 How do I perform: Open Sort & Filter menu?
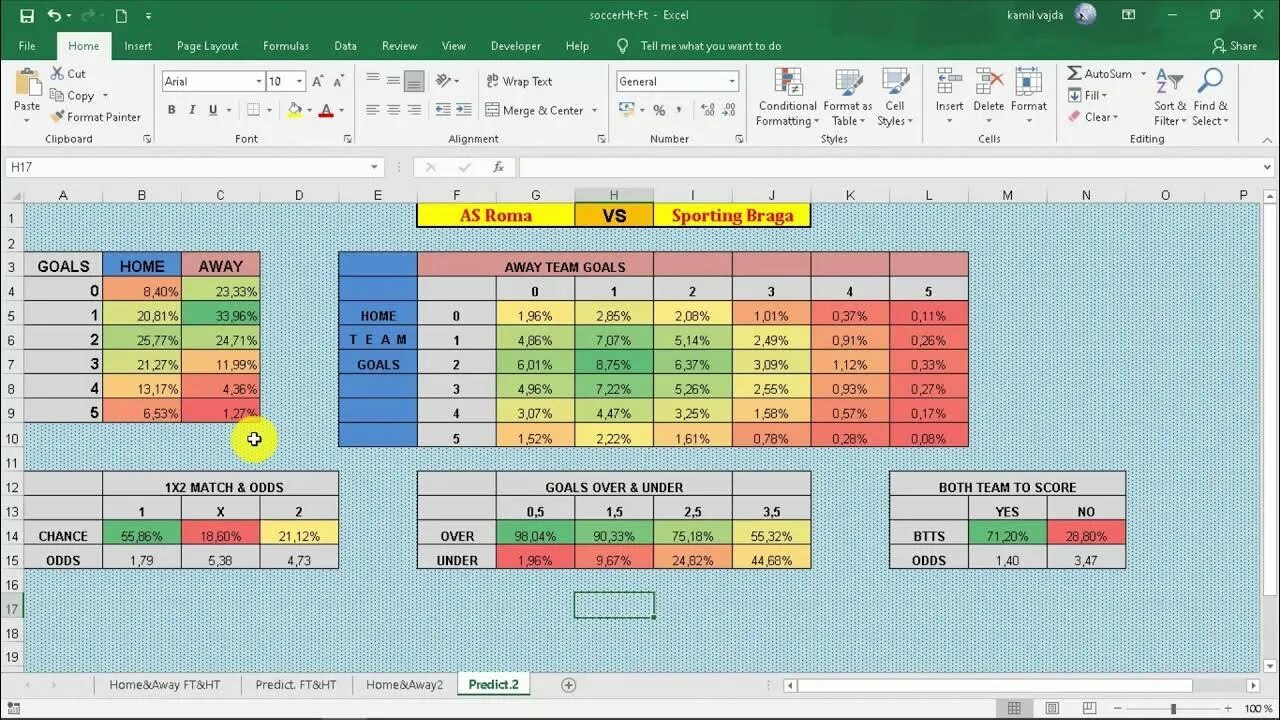(x=1170, y=97)
